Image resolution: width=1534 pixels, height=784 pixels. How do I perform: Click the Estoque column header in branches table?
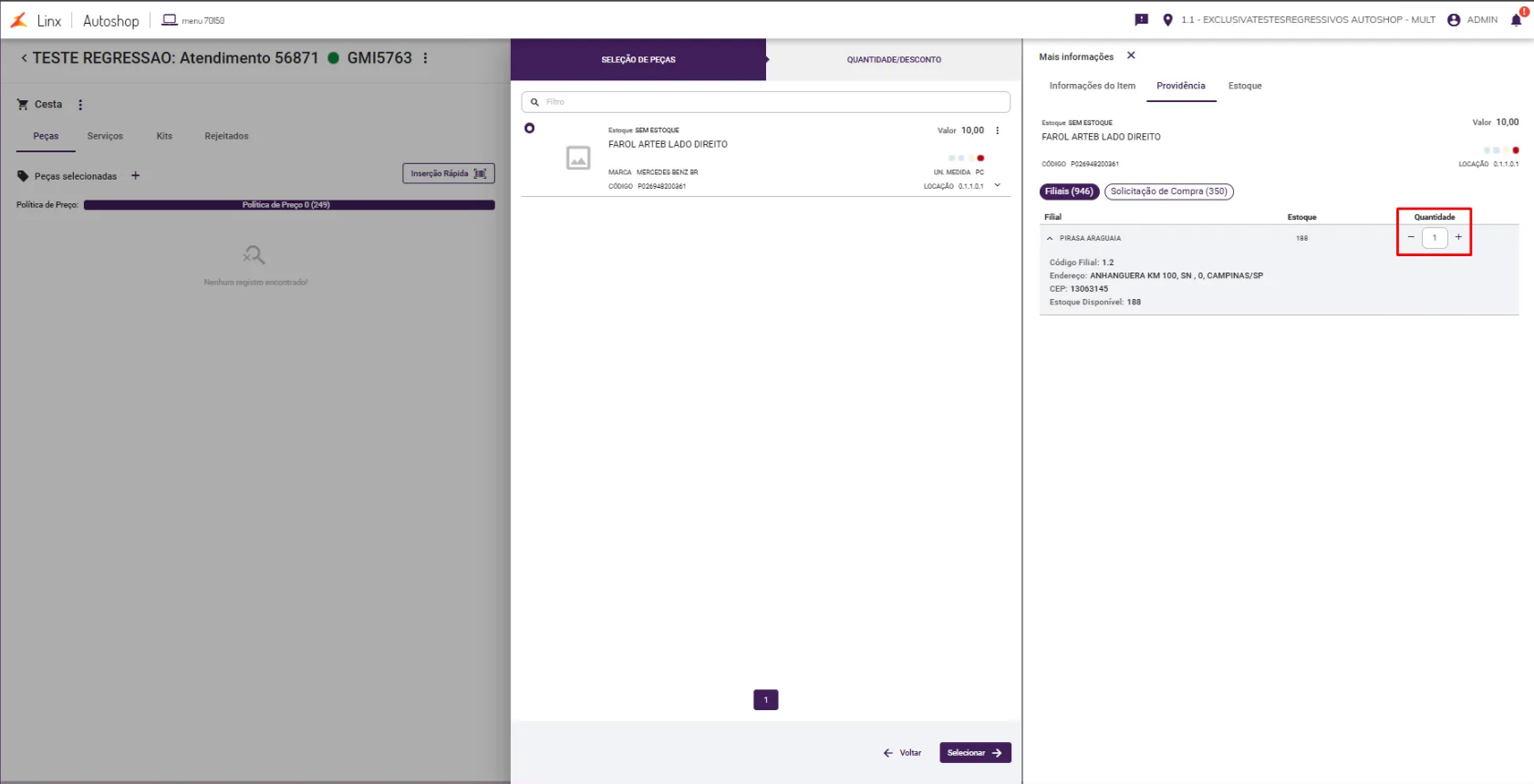click(x=1301, y=217)
